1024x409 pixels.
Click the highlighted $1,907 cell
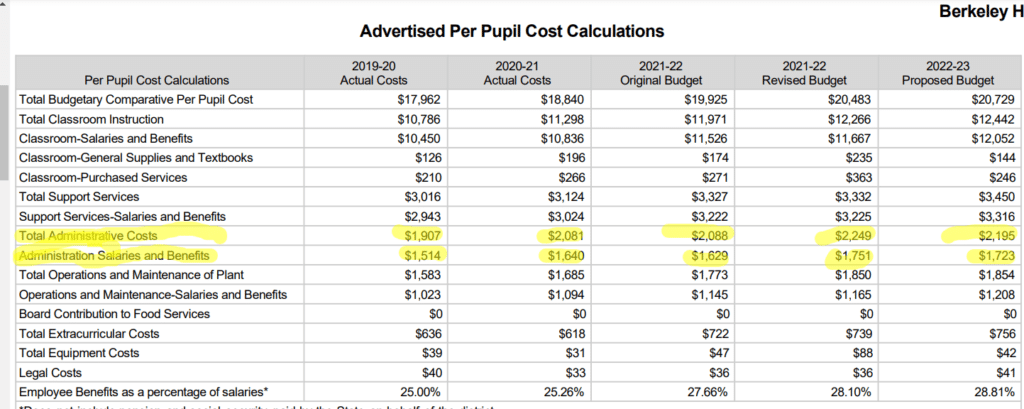(x=421, y=236)
